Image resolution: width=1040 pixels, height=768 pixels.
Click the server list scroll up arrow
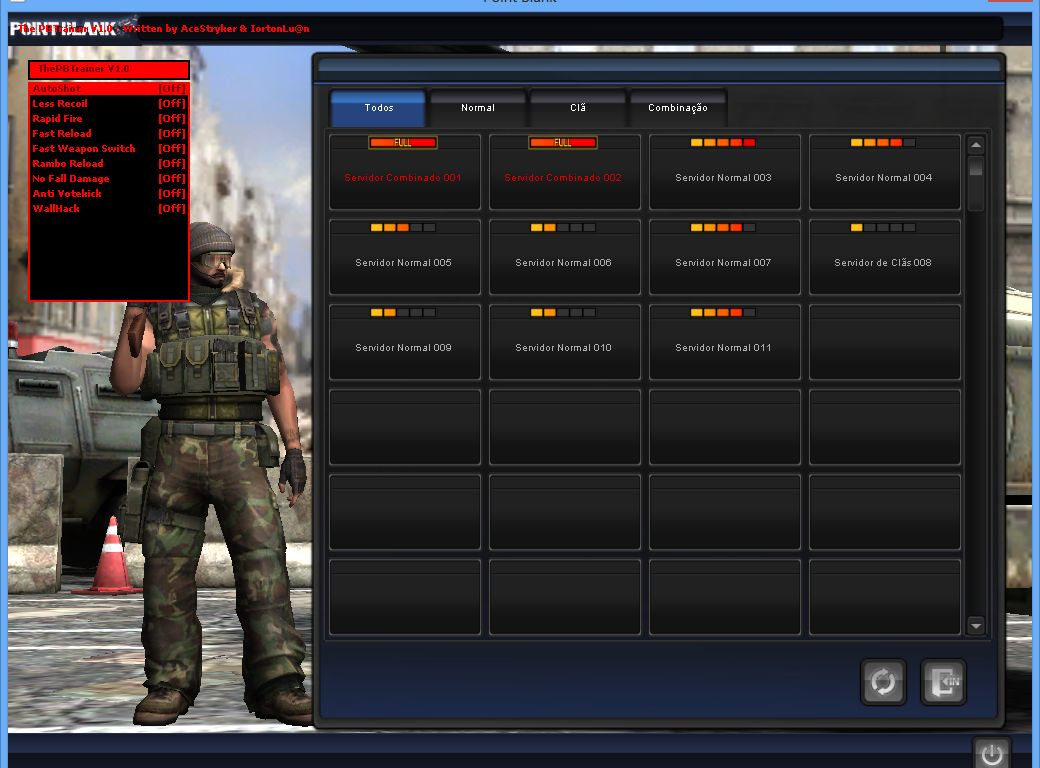[976, 145]
